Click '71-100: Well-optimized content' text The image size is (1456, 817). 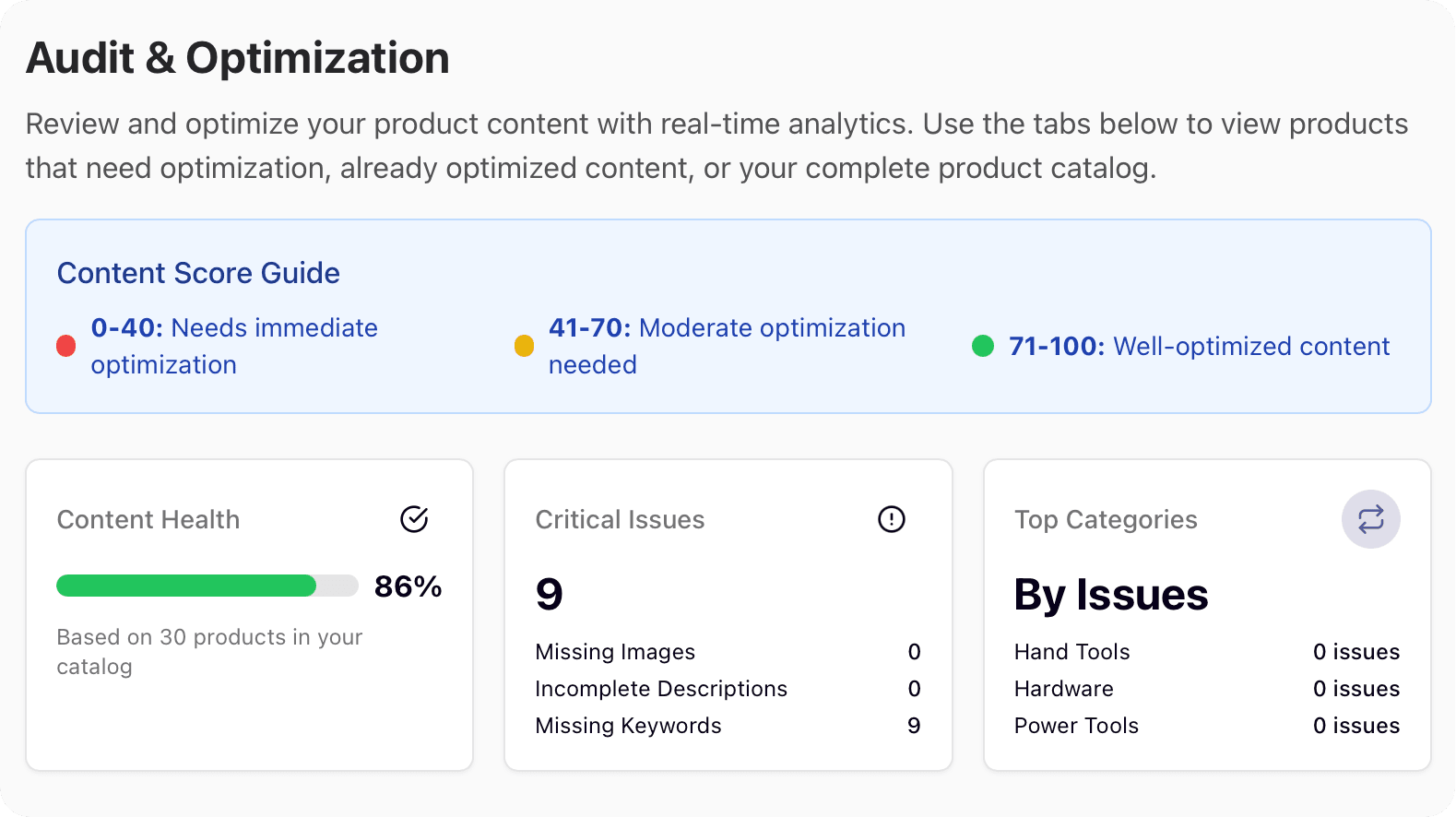(1199, 346)
